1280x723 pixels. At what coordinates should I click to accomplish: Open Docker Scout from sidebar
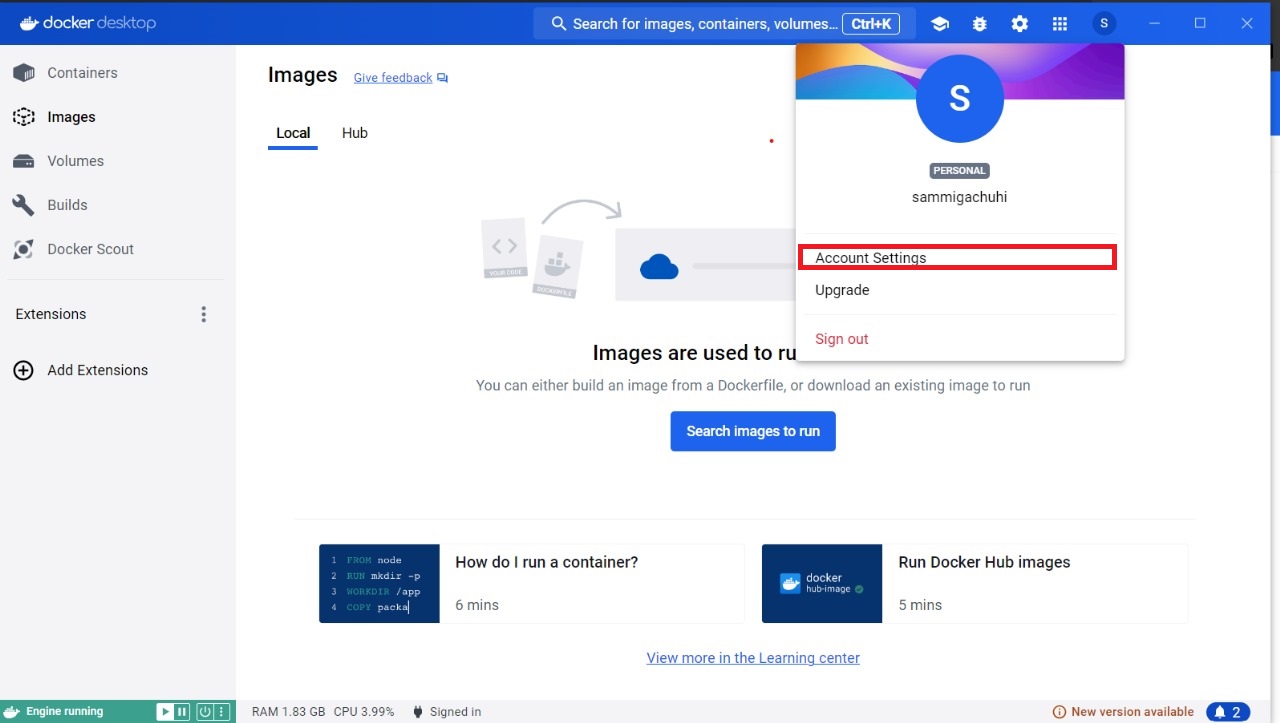click(x=73, y=249)
